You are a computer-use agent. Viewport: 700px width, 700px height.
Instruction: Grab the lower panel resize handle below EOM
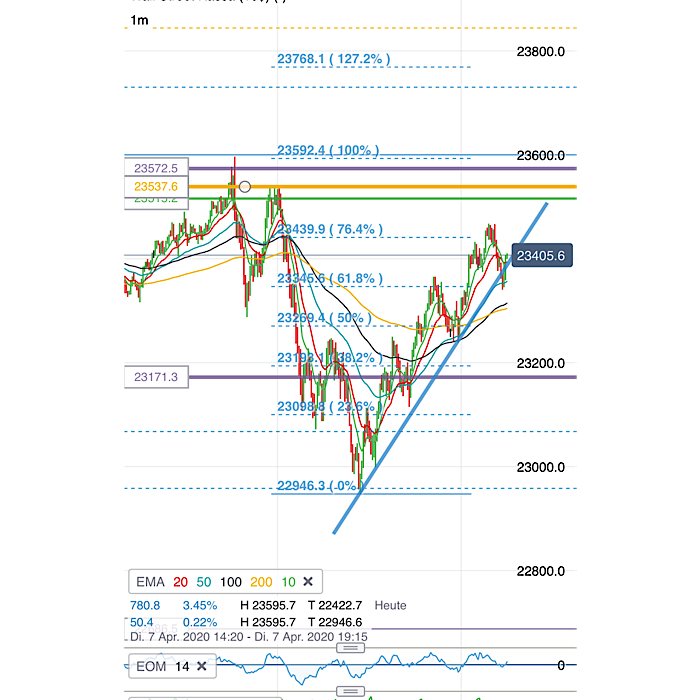pyautogui.click(x=350, y=691)
